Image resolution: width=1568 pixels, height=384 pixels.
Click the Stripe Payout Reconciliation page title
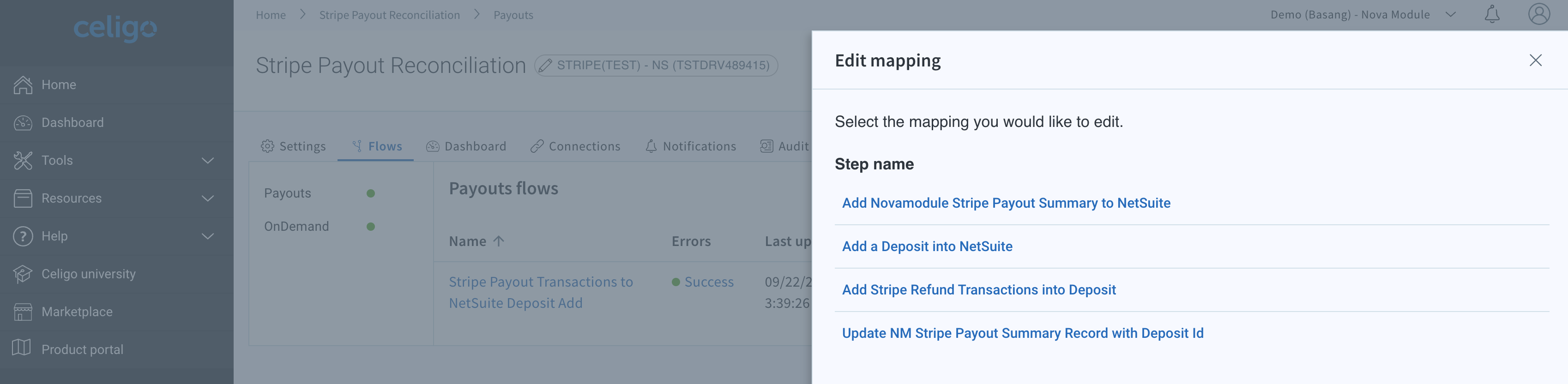(x=391, y=66)
